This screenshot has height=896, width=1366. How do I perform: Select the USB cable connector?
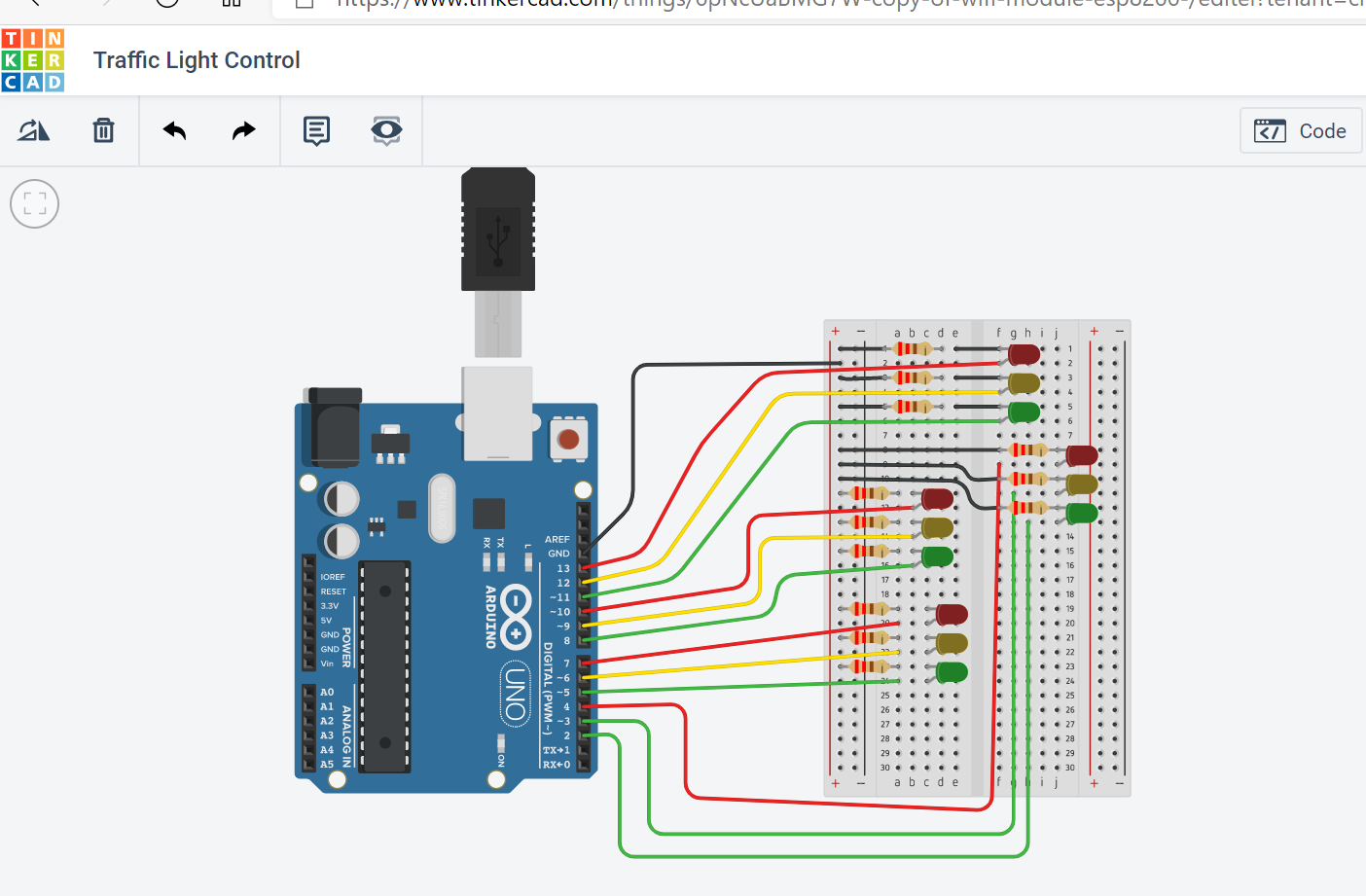(498, 263)
